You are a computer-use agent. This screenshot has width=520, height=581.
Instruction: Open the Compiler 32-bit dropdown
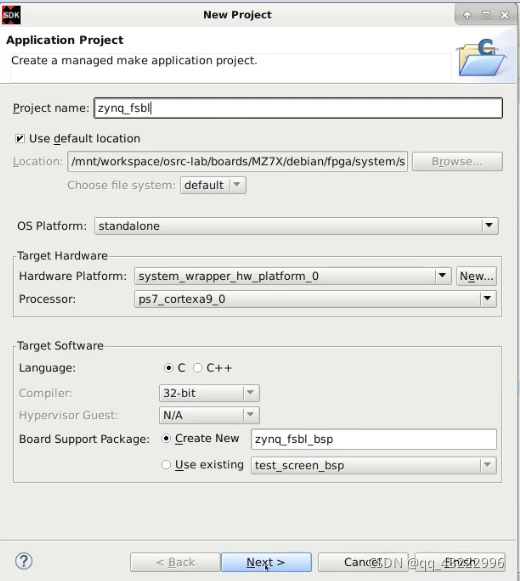tap(209, 393)
